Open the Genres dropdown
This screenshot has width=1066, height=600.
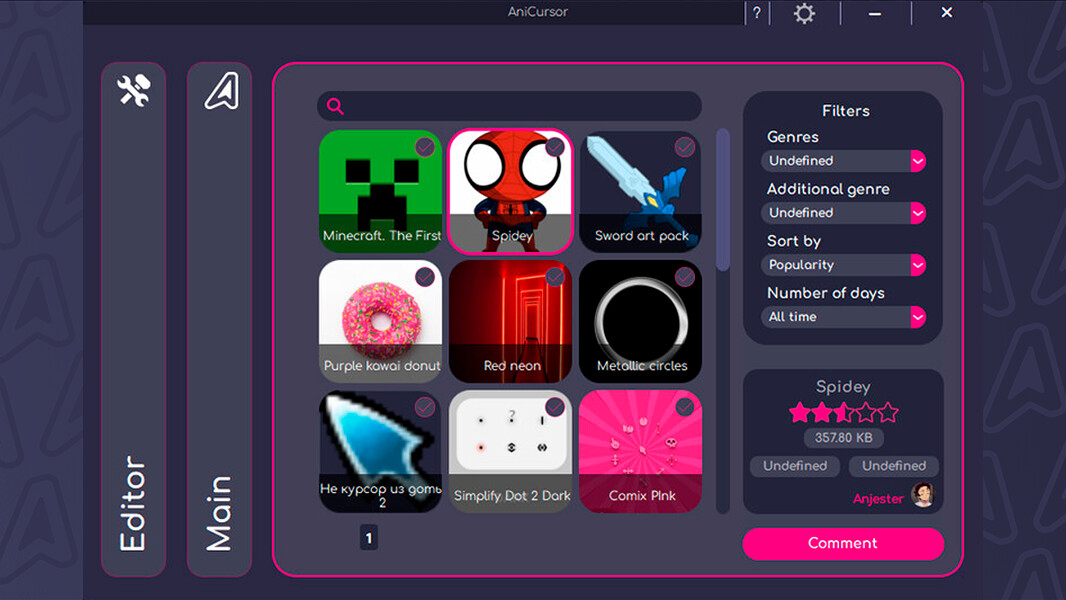coord(843,161)
